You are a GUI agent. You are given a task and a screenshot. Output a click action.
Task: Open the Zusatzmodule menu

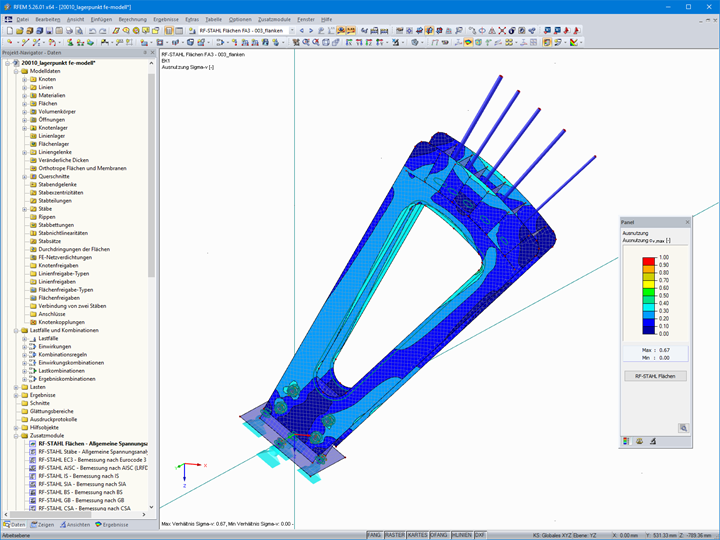(x=274, y=19)
